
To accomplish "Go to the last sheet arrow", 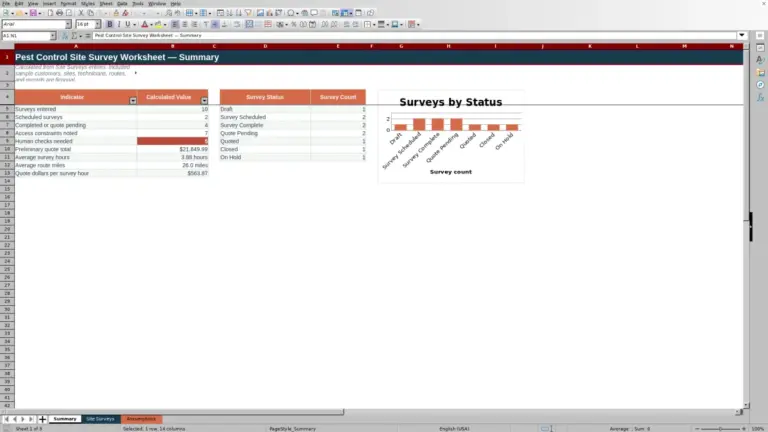I will coord(31,419).
